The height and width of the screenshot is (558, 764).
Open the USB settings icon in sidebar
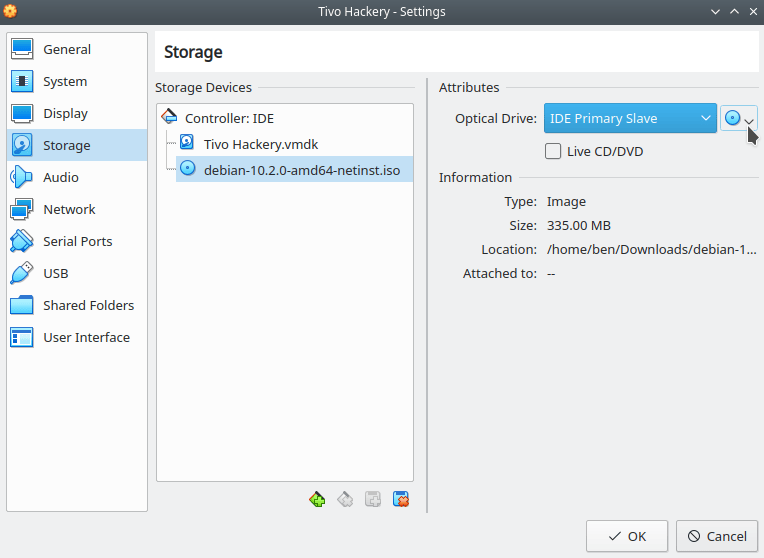(x=21, y=273)
